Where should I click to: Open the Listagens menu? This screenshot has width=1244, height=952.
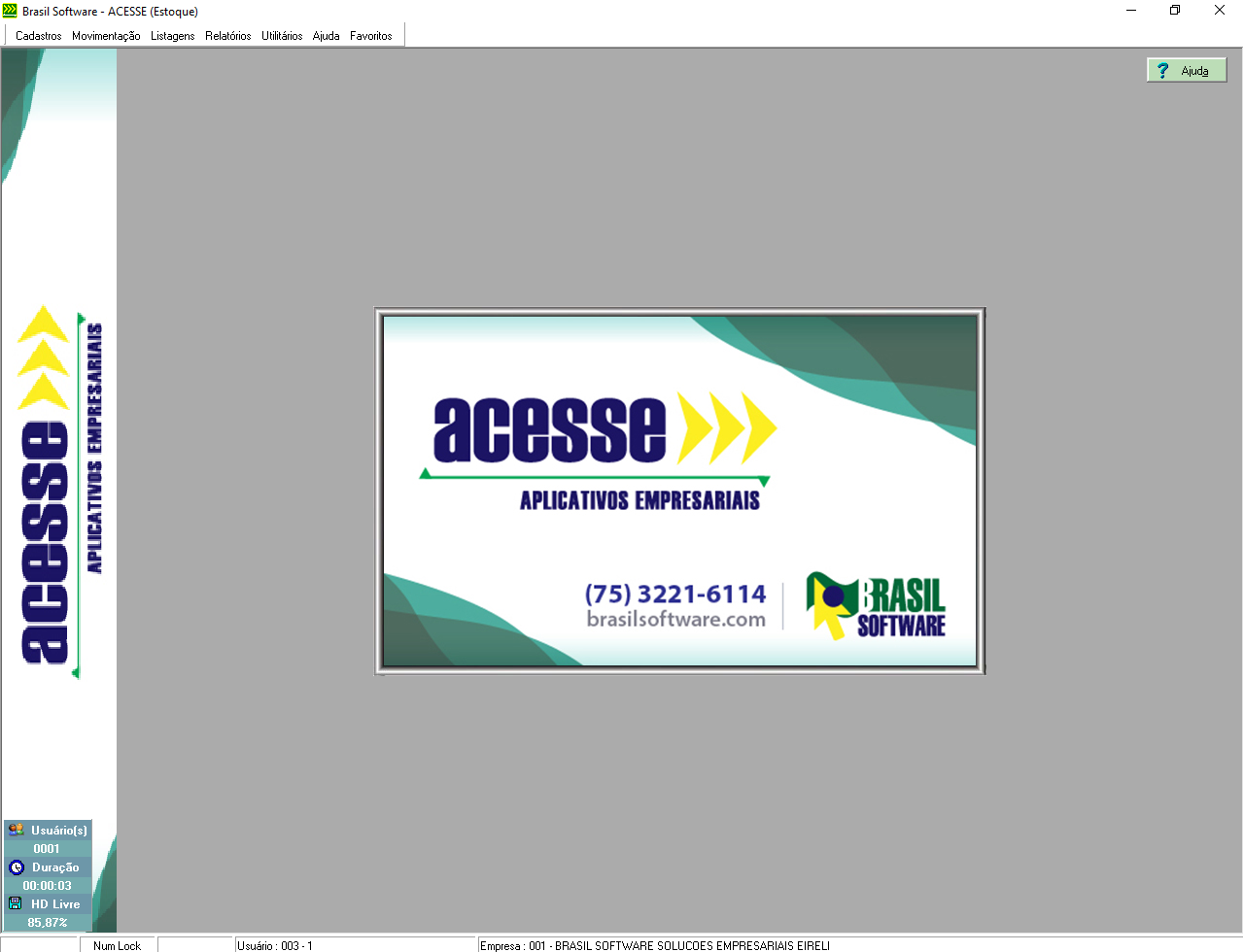(x=173, y=36)
